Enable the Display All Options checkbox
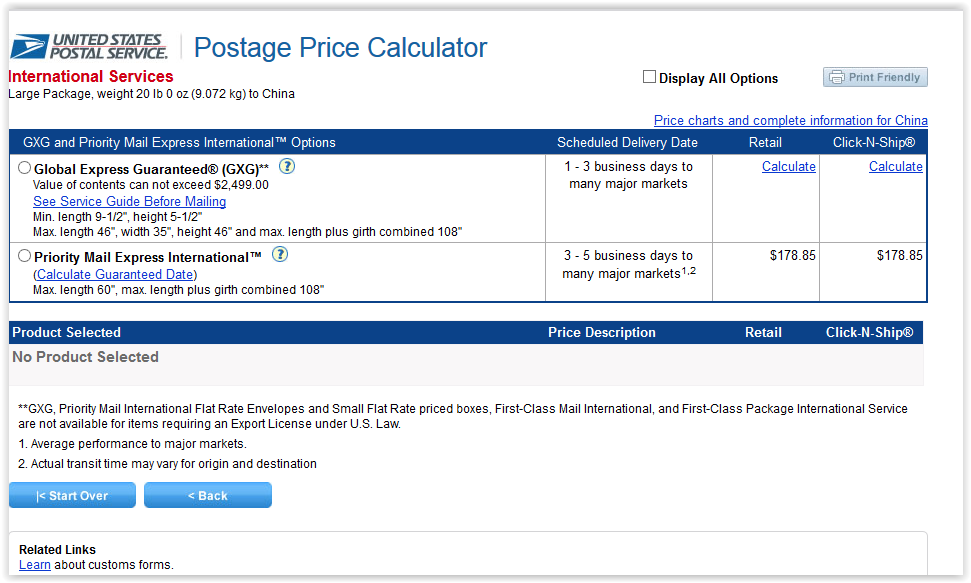Screen dimensions: 971x583 pyautogui.click(x=650, y=77)
